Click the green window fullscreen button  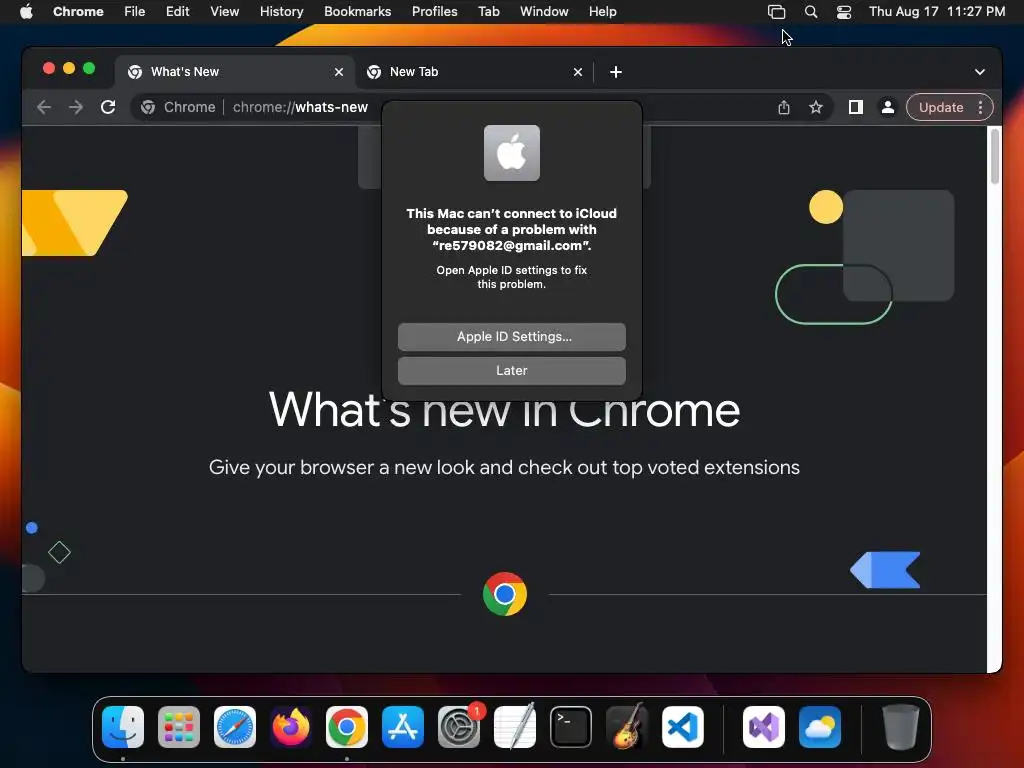point(89,69)
